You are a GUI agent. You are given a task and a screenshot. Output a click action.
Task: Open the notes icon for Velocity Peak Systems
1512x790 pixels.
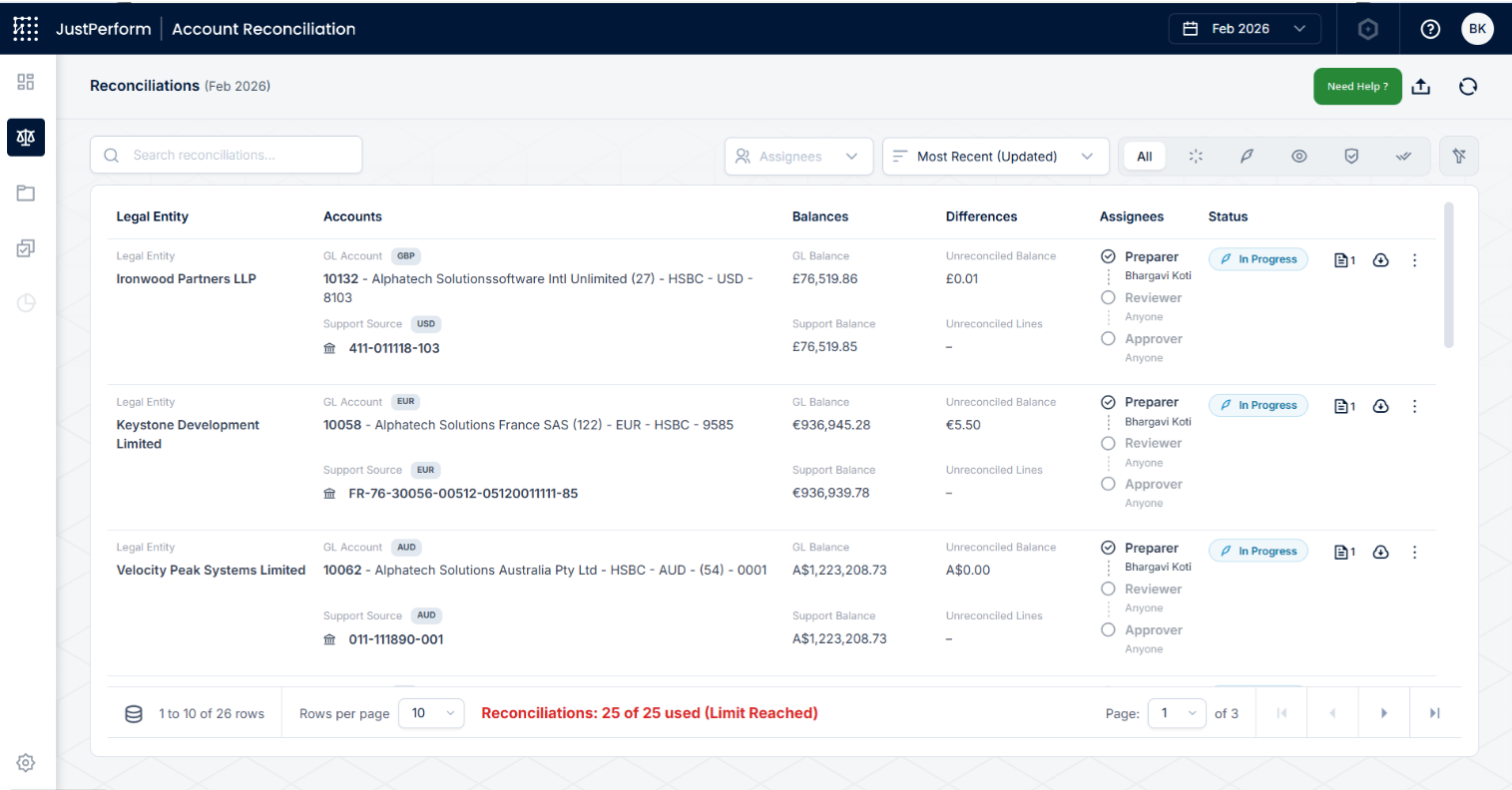pos(1344,552)
